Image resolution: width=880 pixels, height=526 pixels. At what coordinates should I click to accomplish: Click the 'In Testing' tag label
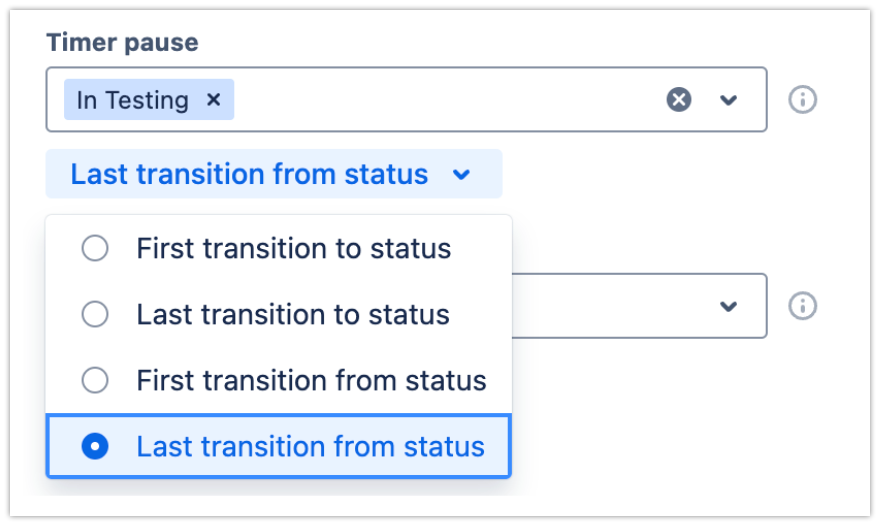pyautogui.click(x=132, y=100)
